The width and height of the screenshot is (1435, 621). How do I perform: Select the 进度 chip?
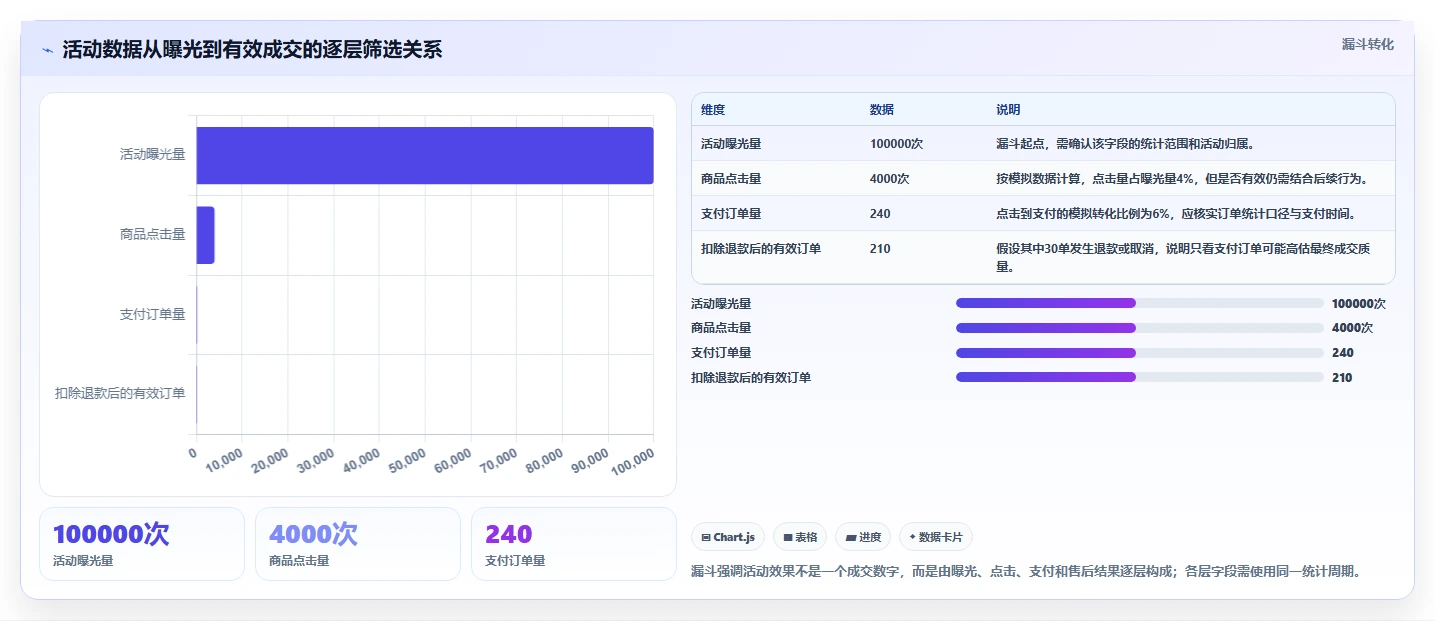click(863, 537)
